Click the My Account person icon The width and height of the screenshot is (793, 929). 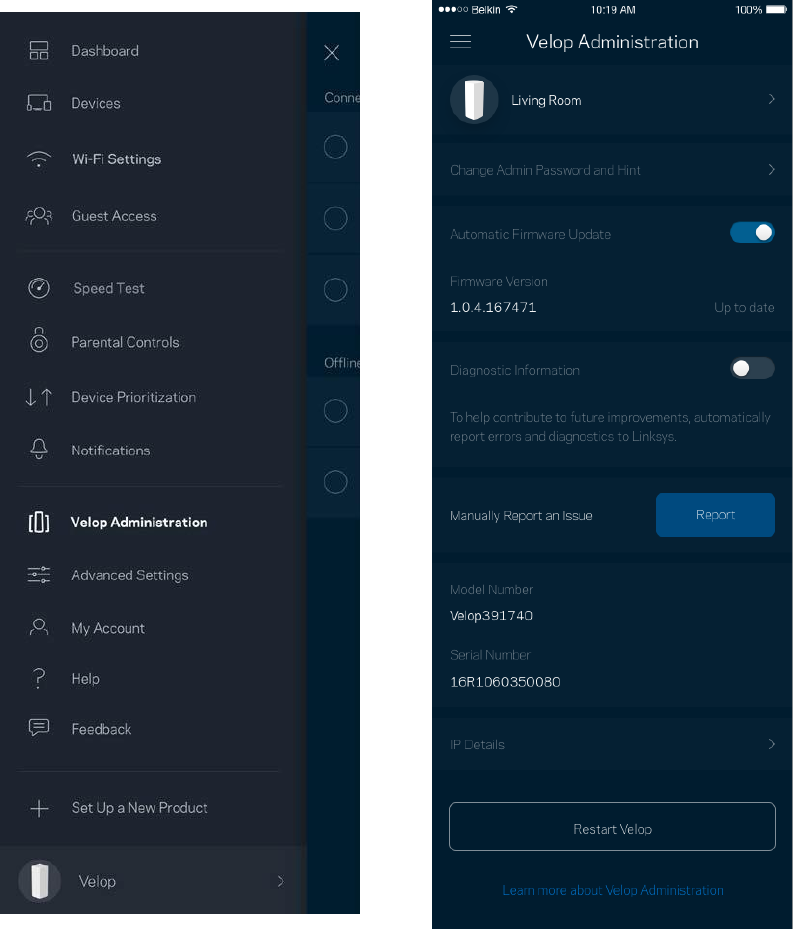tap(39, 627)
